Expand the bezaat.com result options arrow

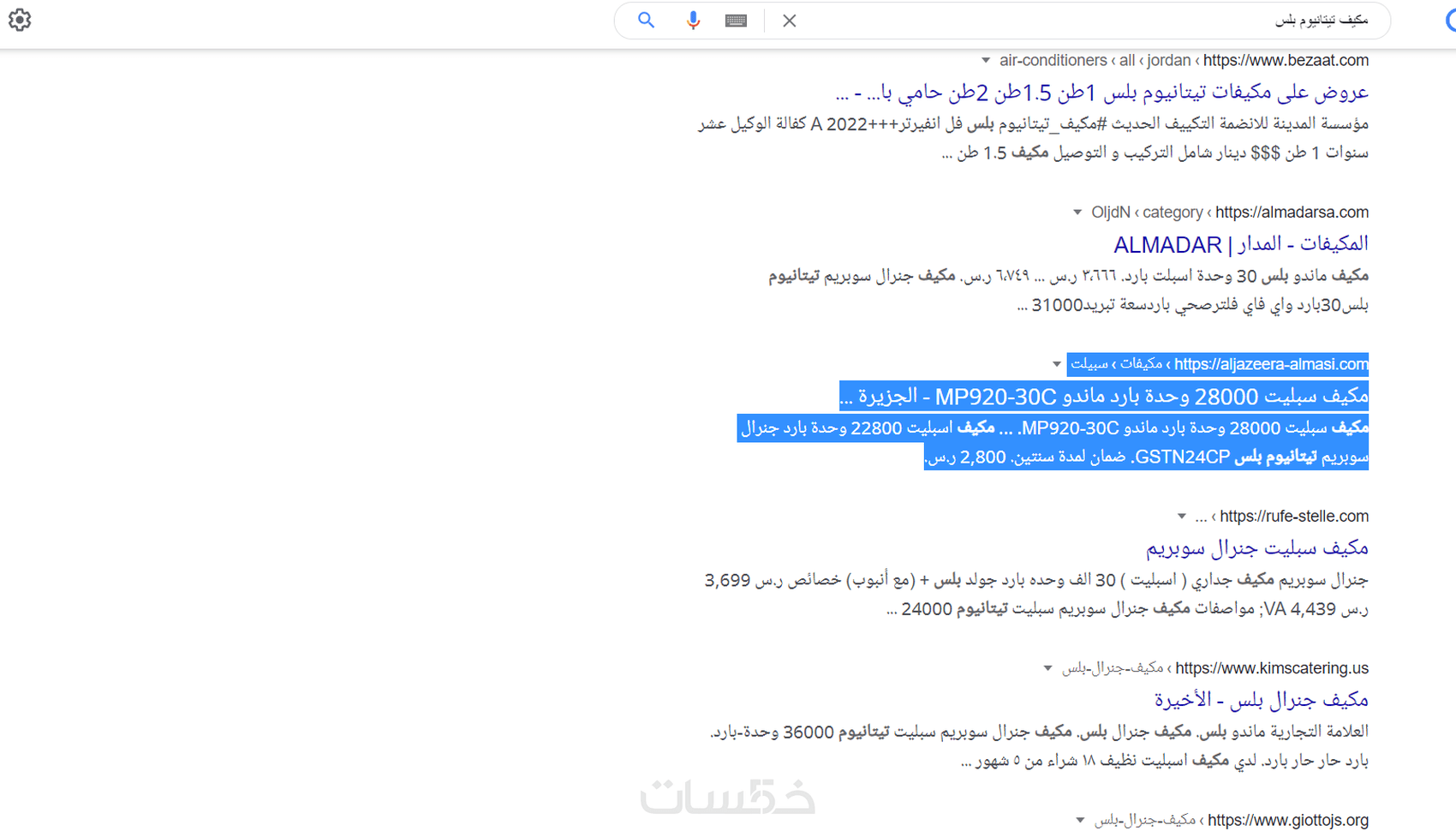coord(986,61)
